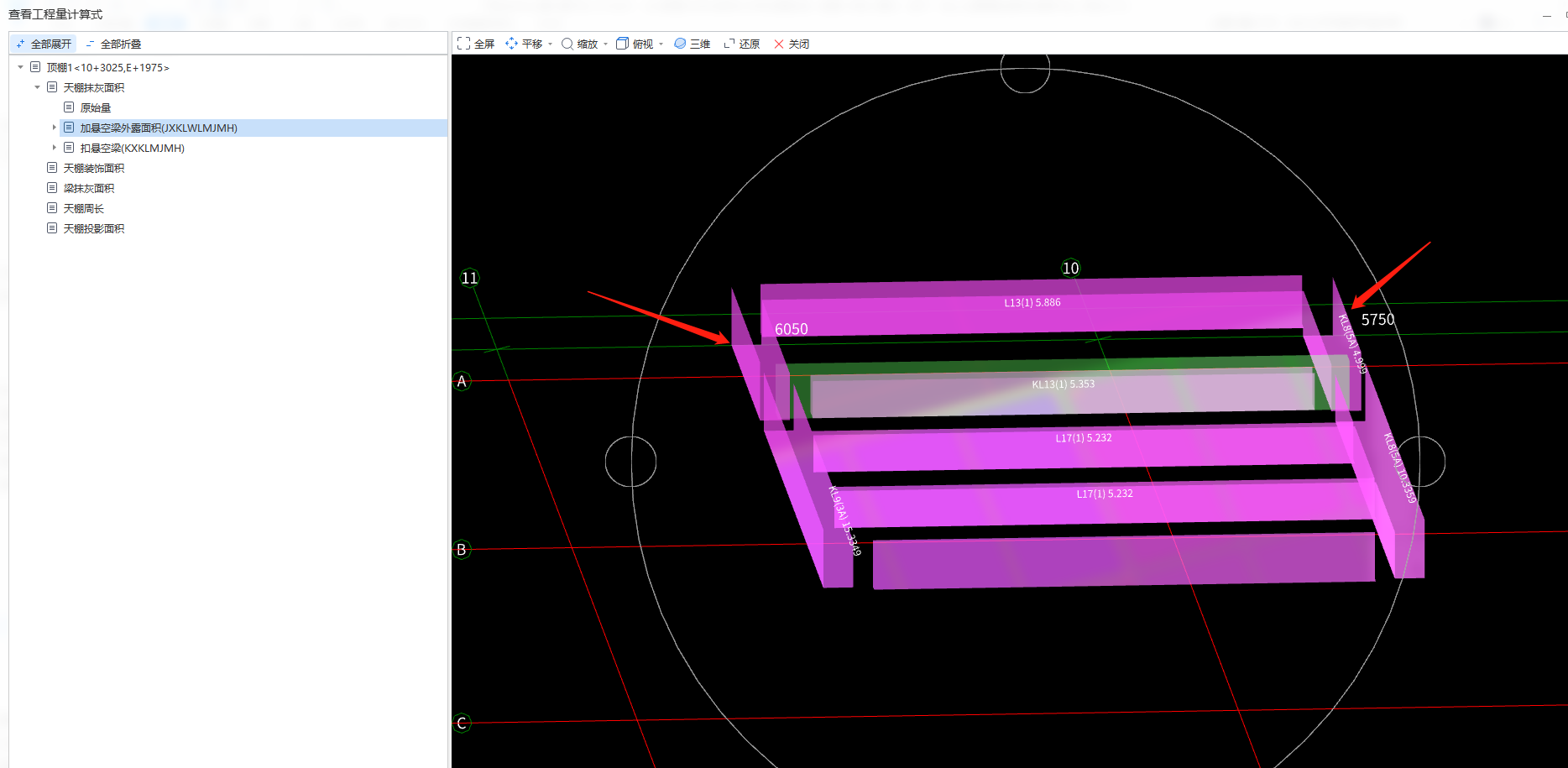Click the upper L17(1) 5.232 beam label
This screenshot has height=768, width=1568.
coord(1084,438)
